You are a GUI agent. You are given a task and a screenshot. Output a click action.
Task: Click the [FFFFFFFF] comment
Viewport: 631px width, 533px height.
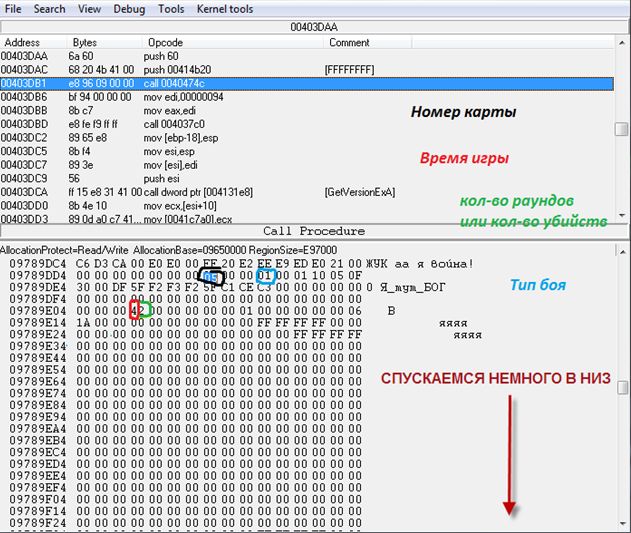click(349, 70)
